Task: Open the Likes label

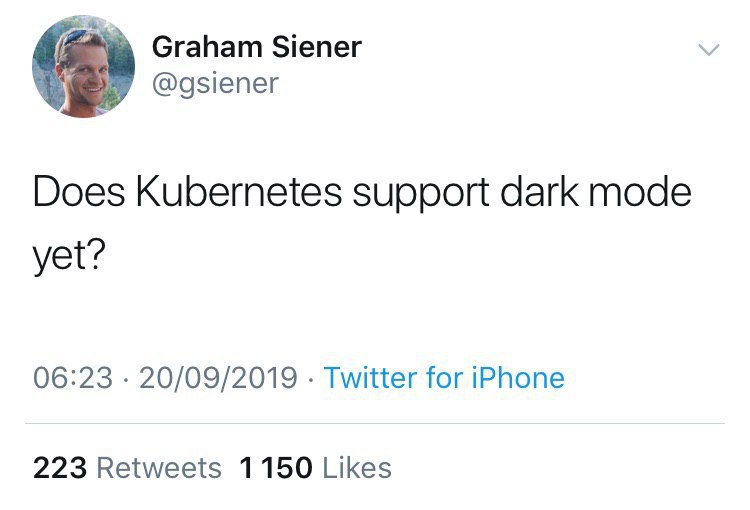Action: [x=357, y=467]
